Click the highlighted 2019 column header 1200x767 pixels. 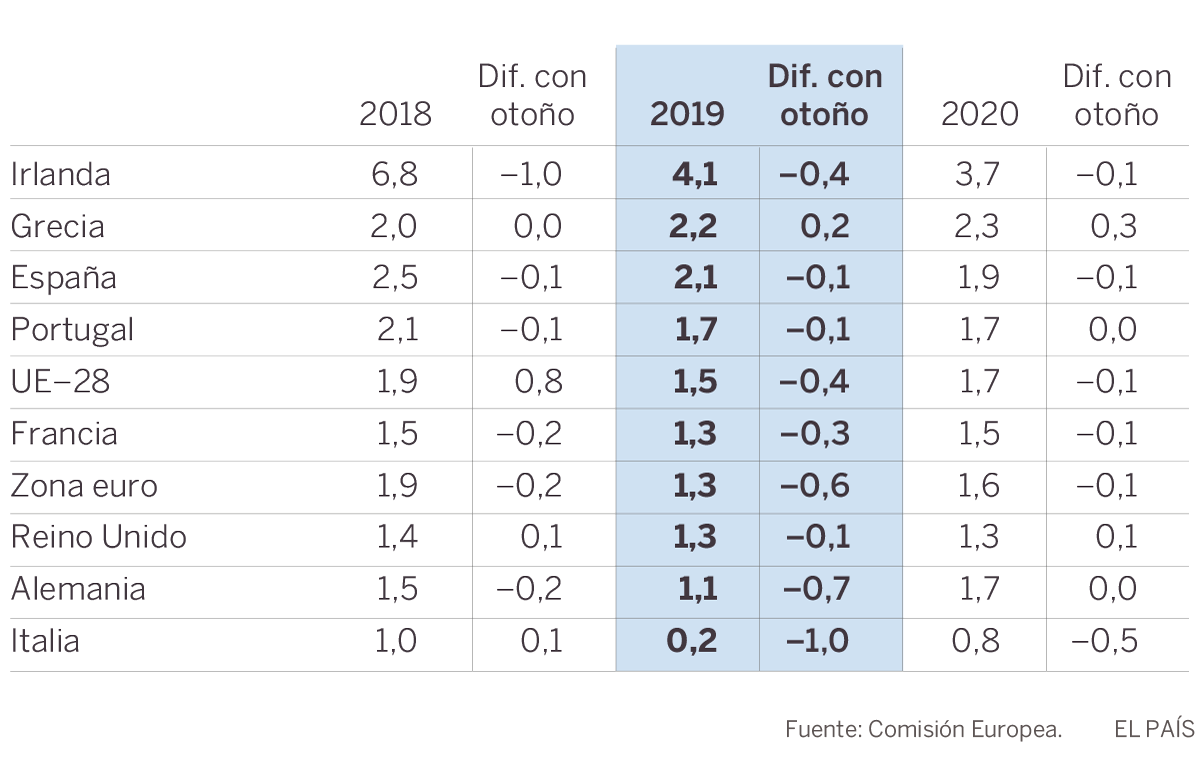687,114
